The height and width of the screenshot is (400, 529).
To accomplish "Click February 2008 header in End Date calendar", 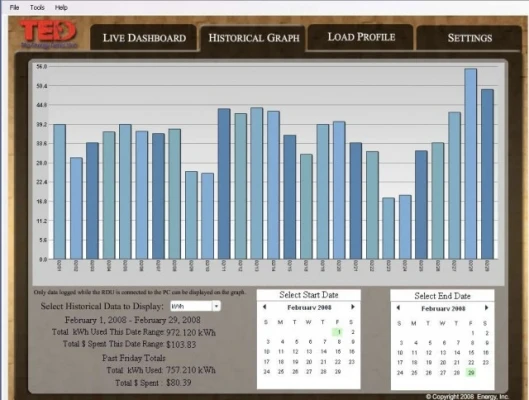I will click(x=443, y=308).
